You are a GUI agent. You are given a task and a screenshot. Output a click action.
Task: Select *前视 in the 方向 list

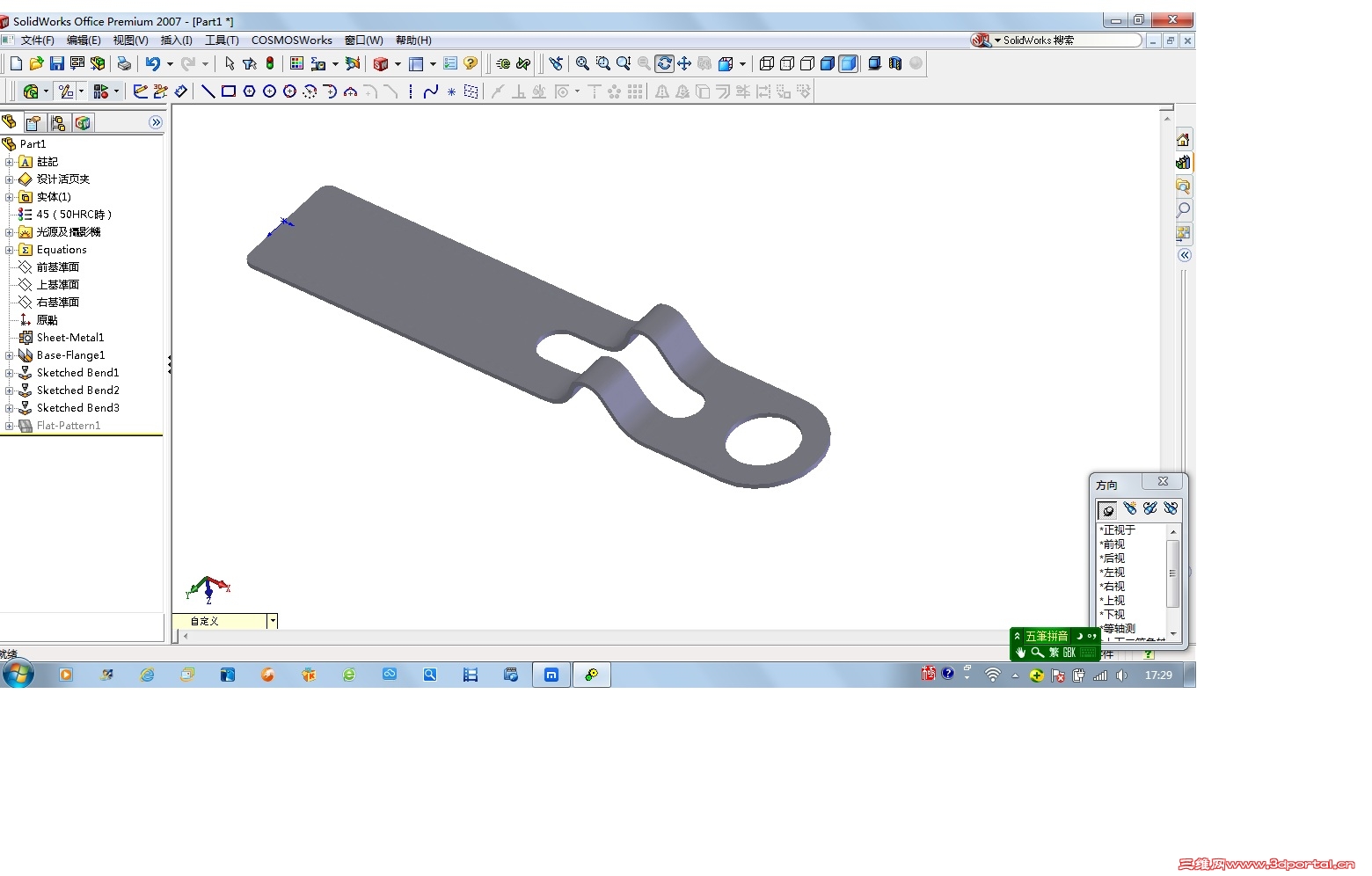pos(1113,544)
